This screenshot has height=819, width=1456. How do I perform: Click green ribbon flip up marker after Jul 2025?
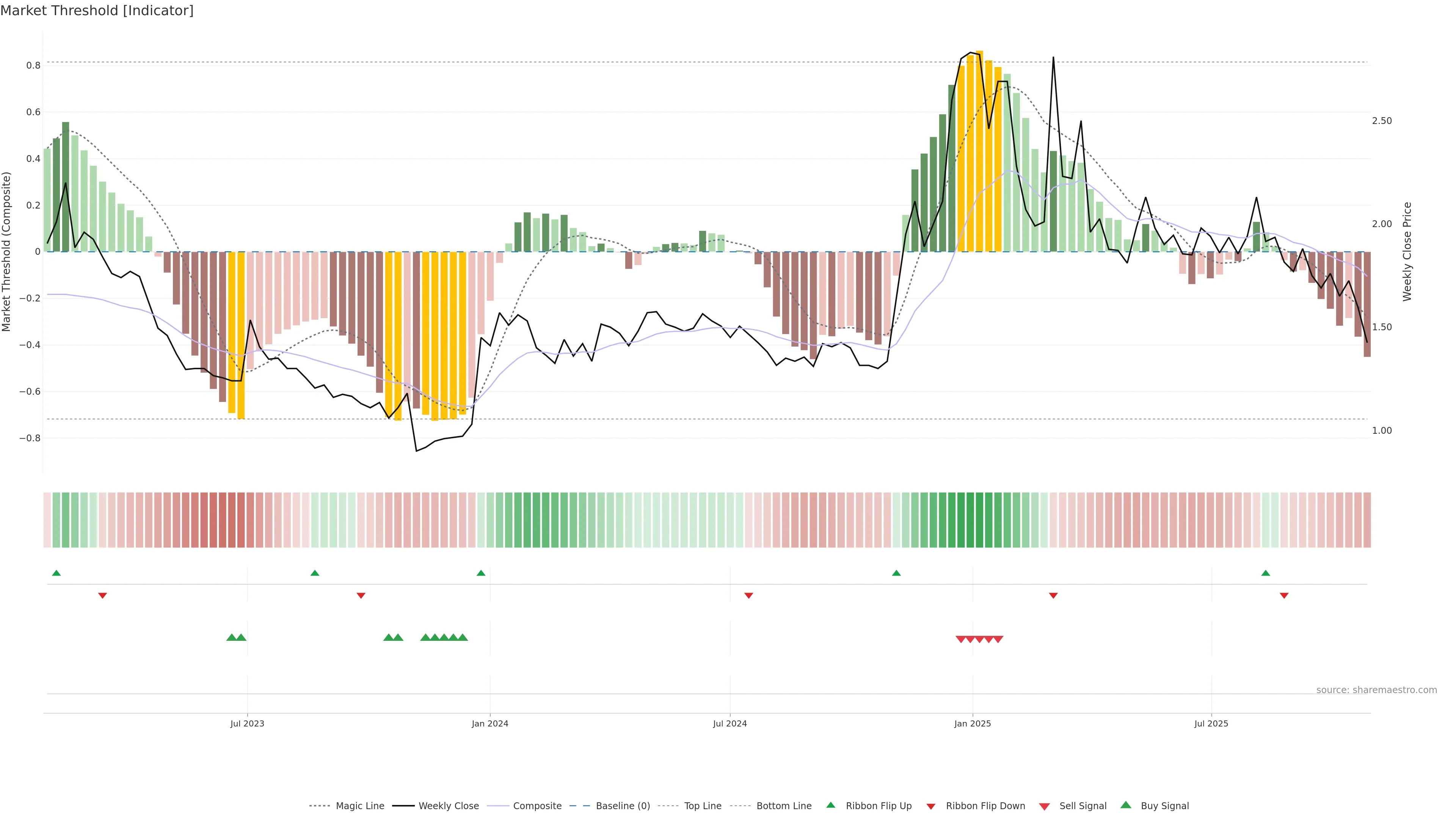point(1266,573)
